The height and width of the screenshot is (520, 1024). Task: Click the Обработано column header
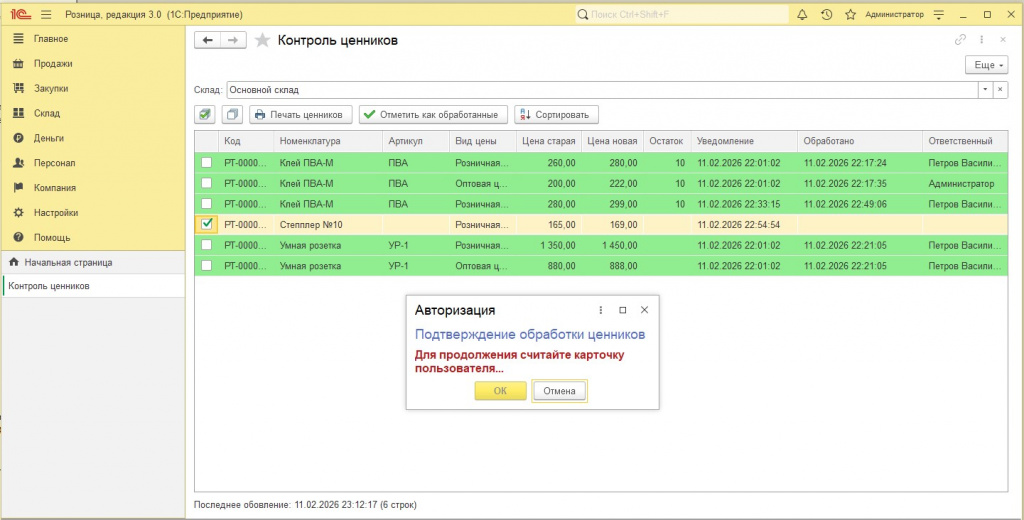click(860, 141)
